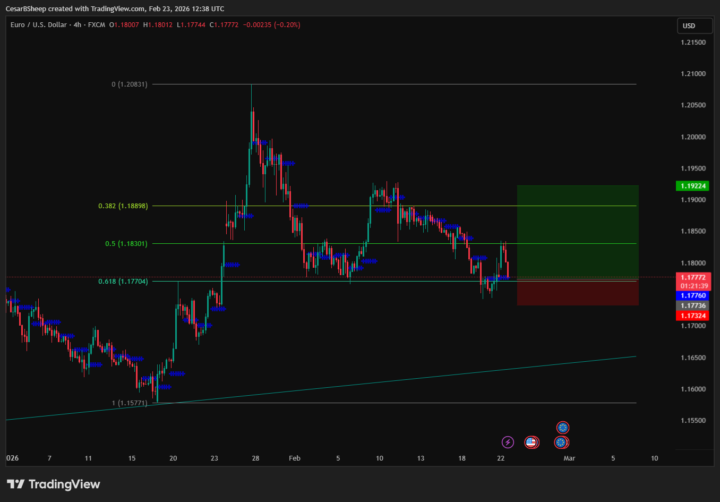Click the O1.18007 open value
The image size is (720, 502).
click(x=124, y=25)
